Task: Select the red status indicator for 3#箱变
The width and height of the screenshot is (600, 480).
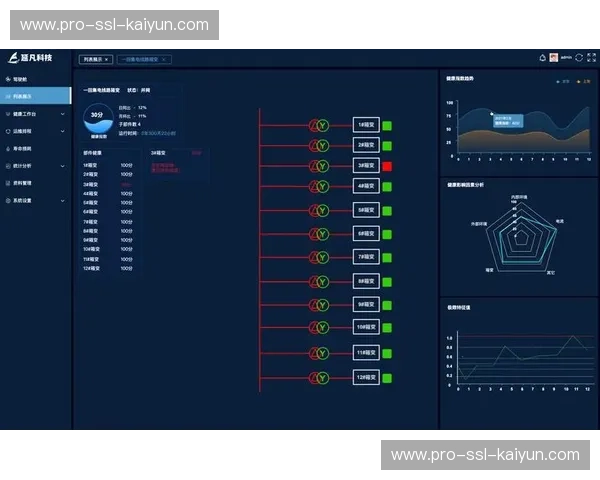Action: tap(387, 166)
